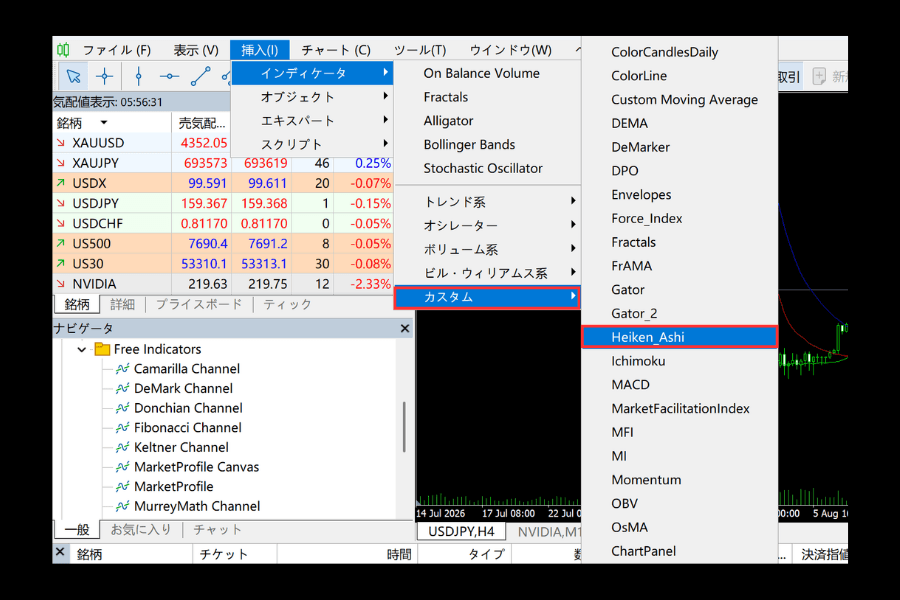Choose Ichimoku custom indicator
900x600 pixels.
[680, 361]
